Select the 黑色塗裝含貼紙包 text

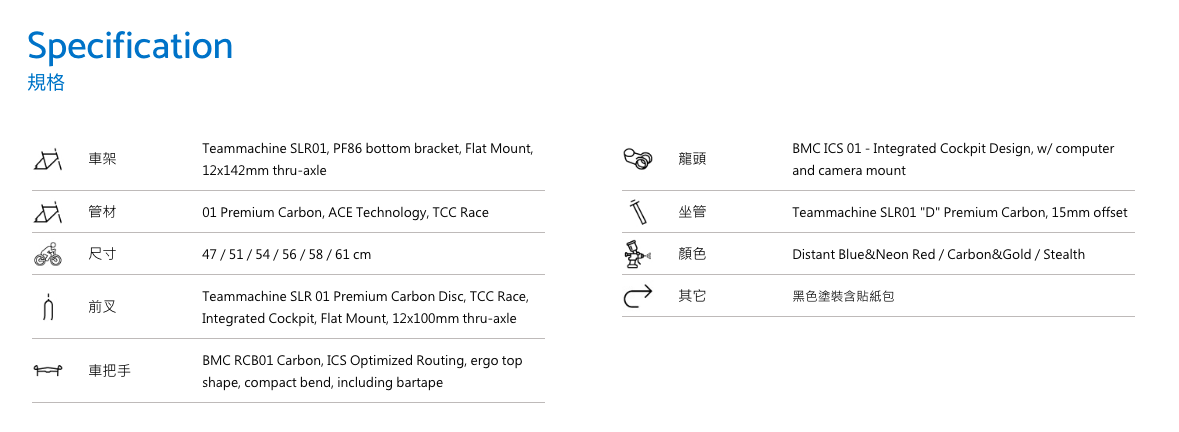(844, 297)
